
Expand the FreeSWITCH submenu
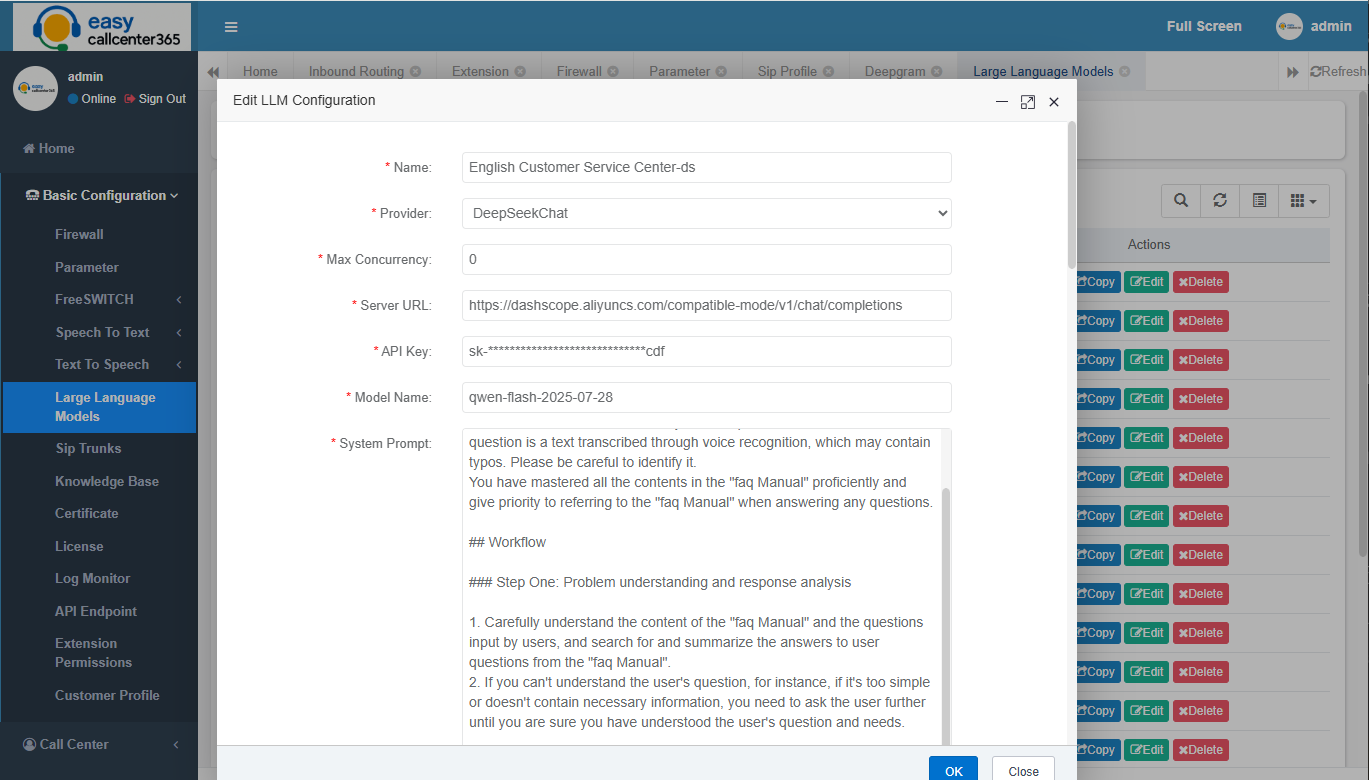118,299
